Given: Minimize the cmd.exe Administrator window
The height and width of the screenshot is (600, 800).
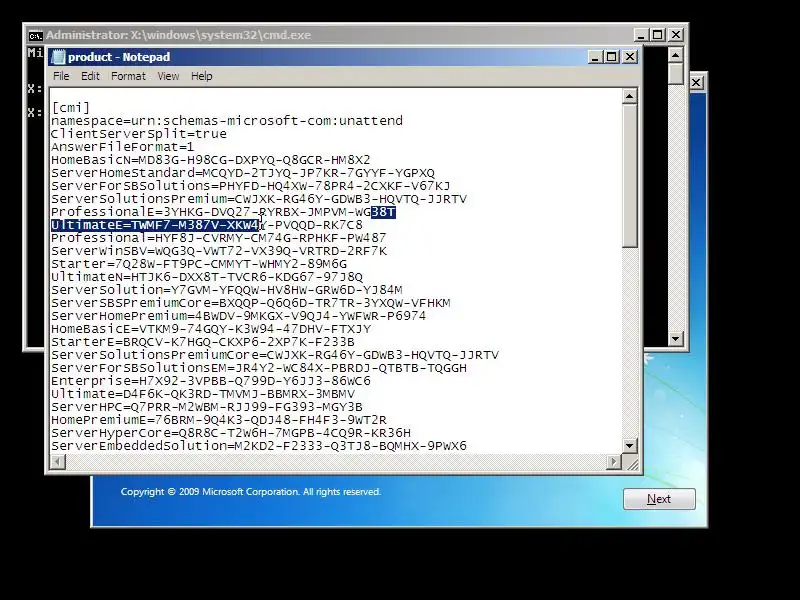Looking at the screenshot, I should [x=641, y=35].
